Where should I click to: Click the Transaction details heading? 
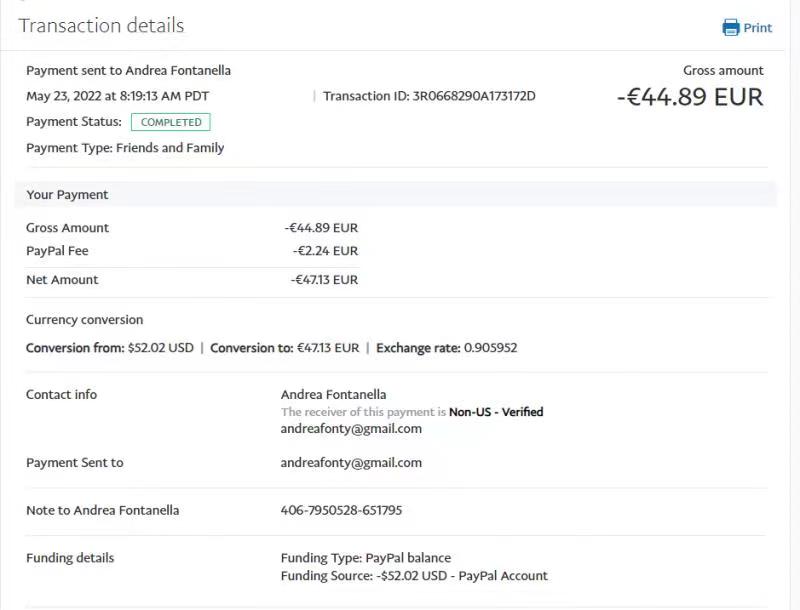(101, 26)
